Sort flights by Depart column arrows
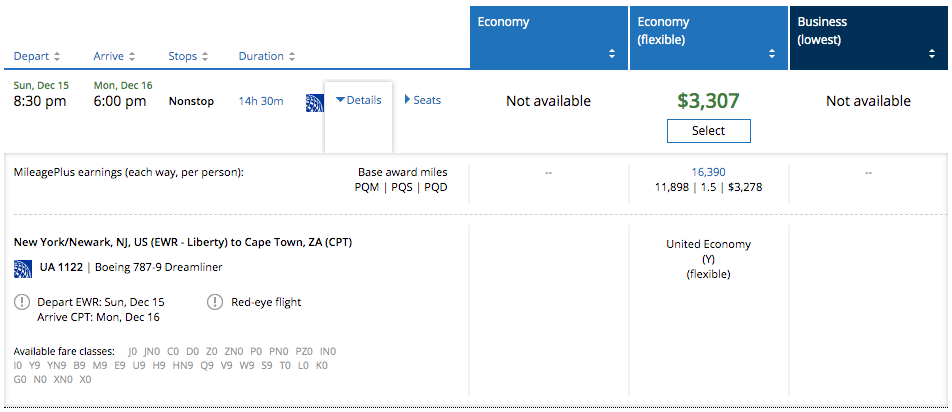 57,57
